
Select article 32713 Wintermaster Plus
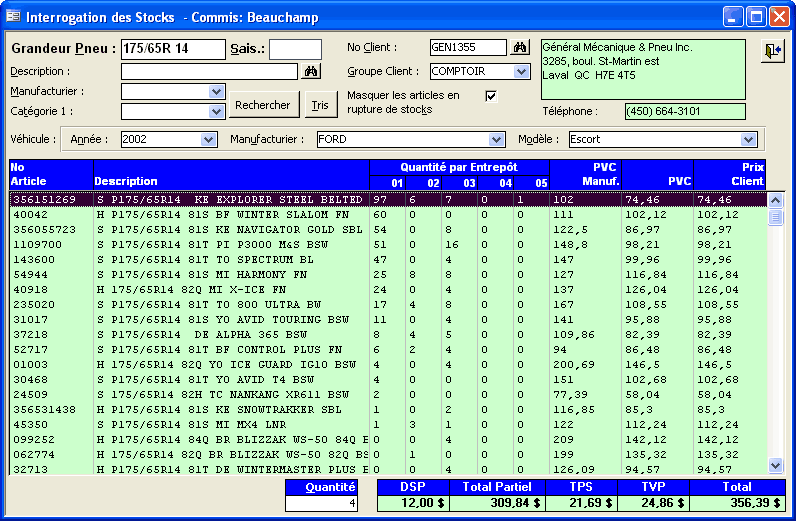[x=388, y=469]
